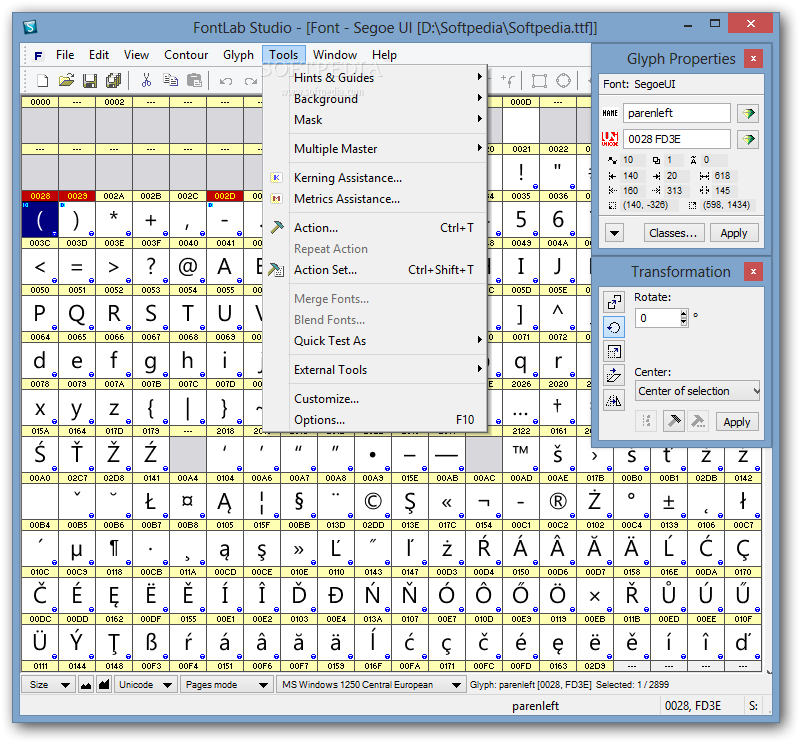This screenshot has width=800, height=743.
Task: Open MS Windows 1250 Central European dropdown
Action: (x=371, y=685)
